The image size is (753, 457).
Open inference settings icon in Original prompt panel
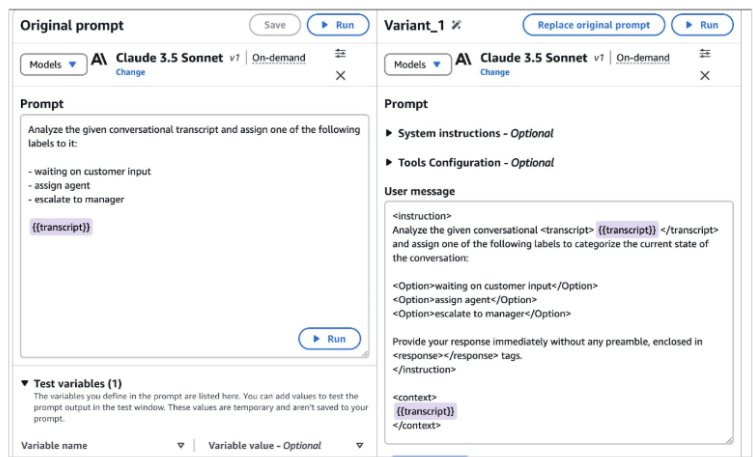pos(340,55)
